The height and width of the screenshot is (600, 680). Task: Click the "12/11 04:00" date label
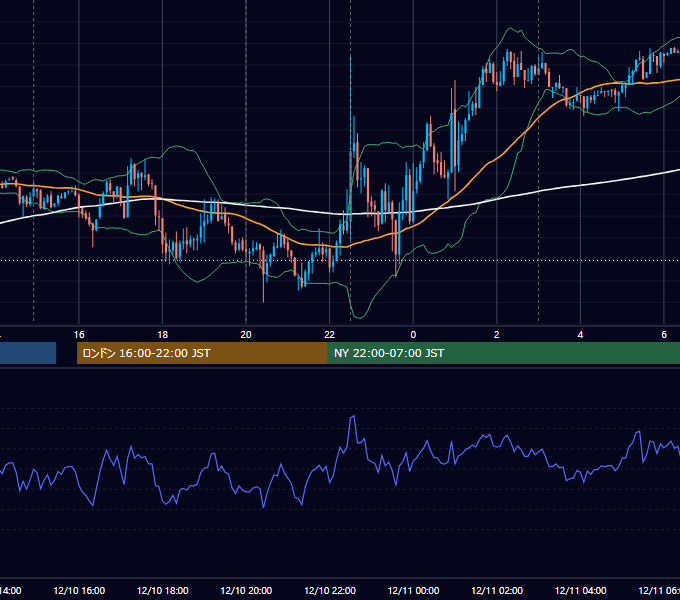pyautogui.click(x=581, y=590)
